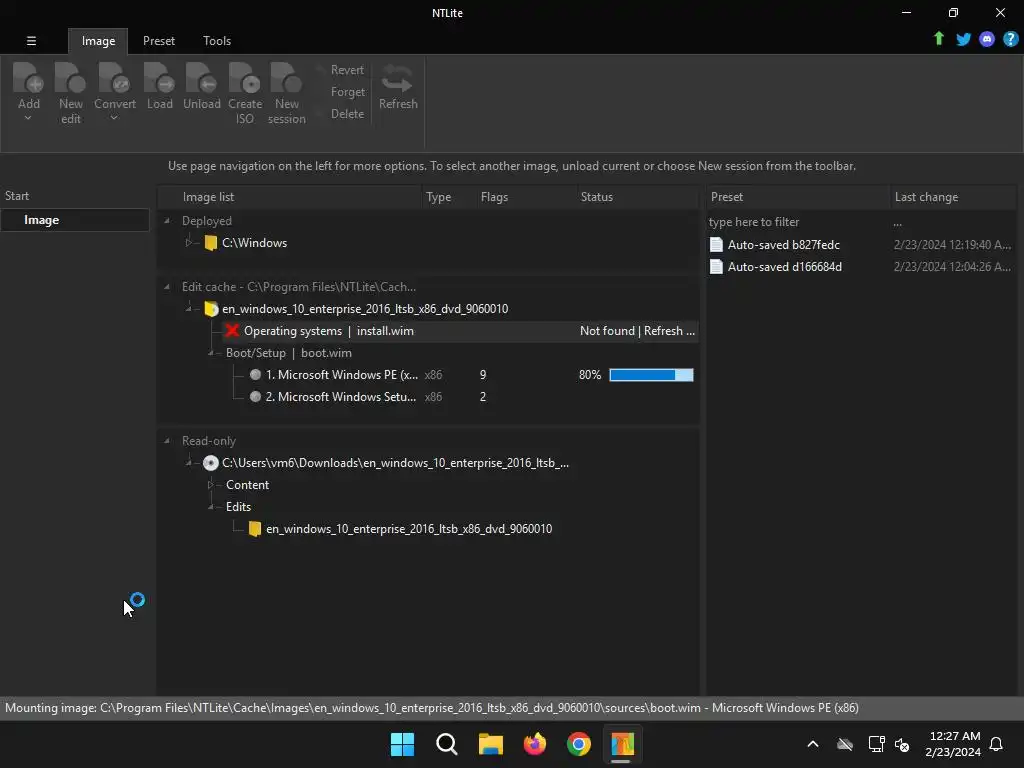The height and width of the screenshot is (768, 1024).
Task: Switch to the Tools tab
Action: click(217, 40)
